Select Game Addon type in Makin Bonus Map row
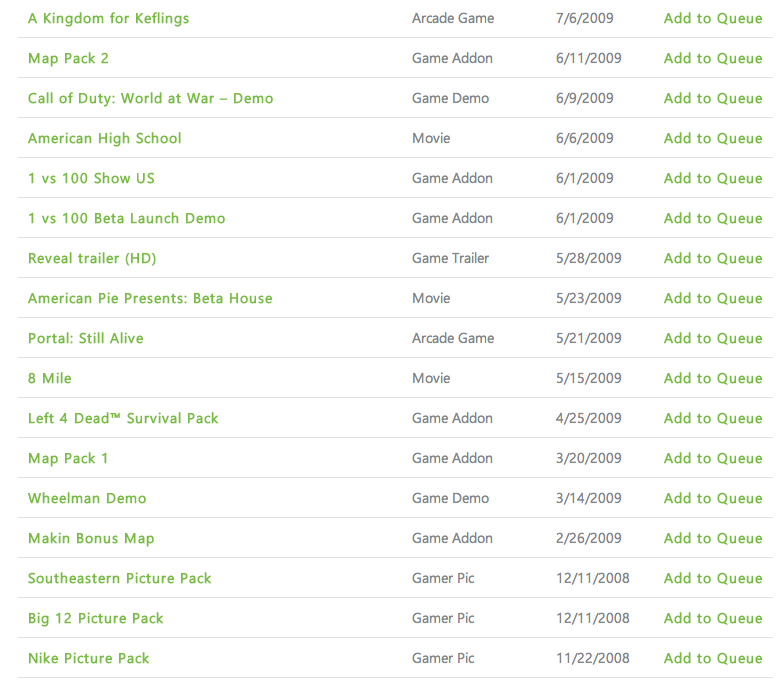Image resolution: width=781 pixels, height=681 pixels. click(x=452, y=538)
